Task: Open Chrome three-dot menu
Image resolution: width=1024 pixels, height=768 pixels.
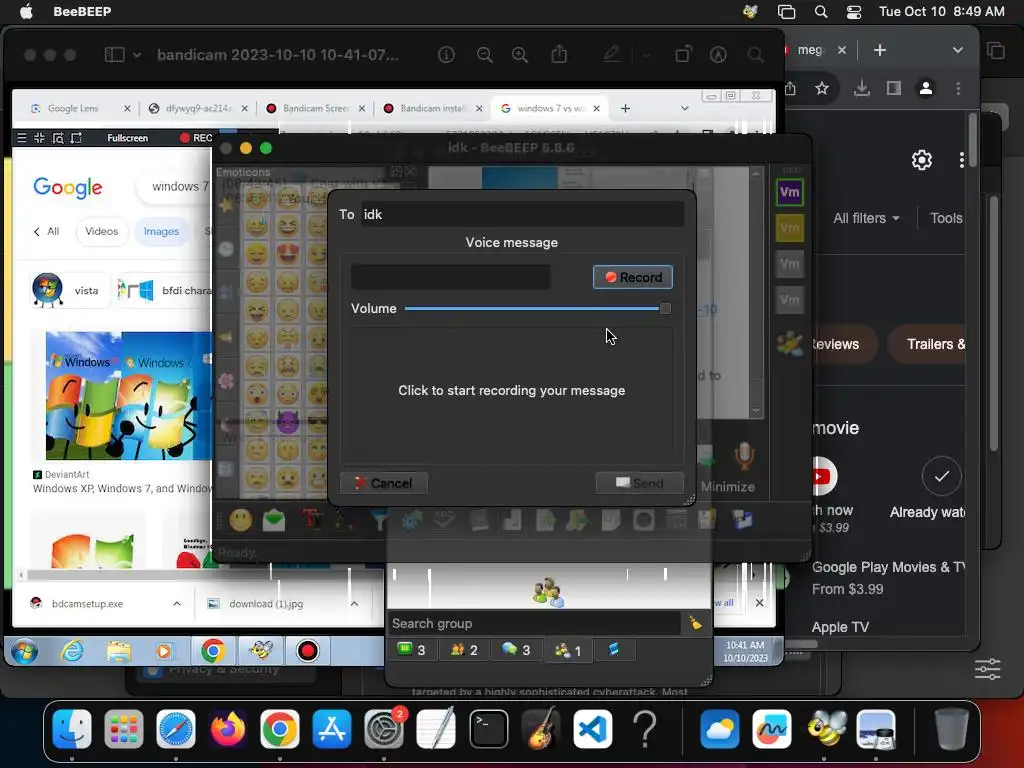Action: point(958,88)
